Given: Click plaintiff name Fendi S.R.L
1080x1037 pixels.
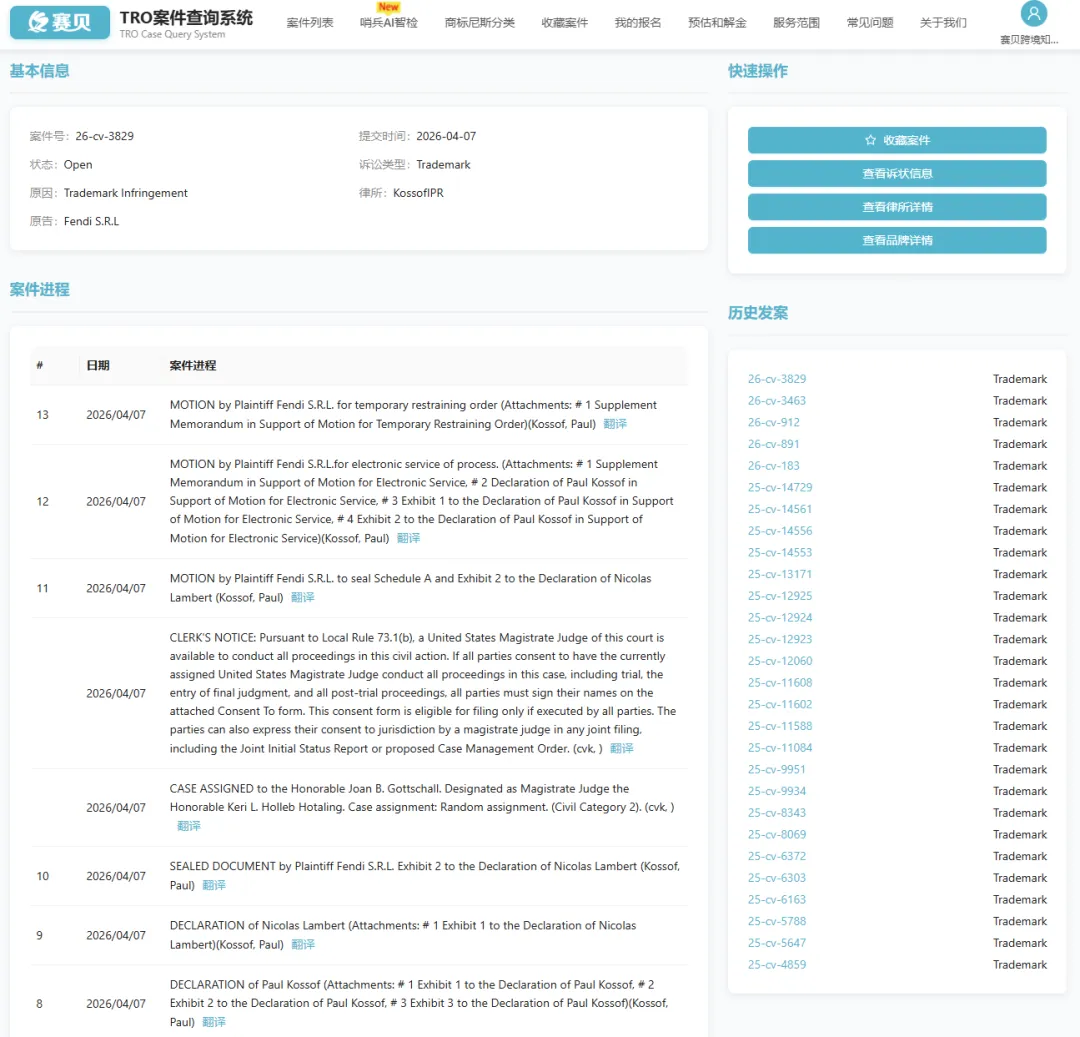Looking at the screenshot, I should point(92,222).
